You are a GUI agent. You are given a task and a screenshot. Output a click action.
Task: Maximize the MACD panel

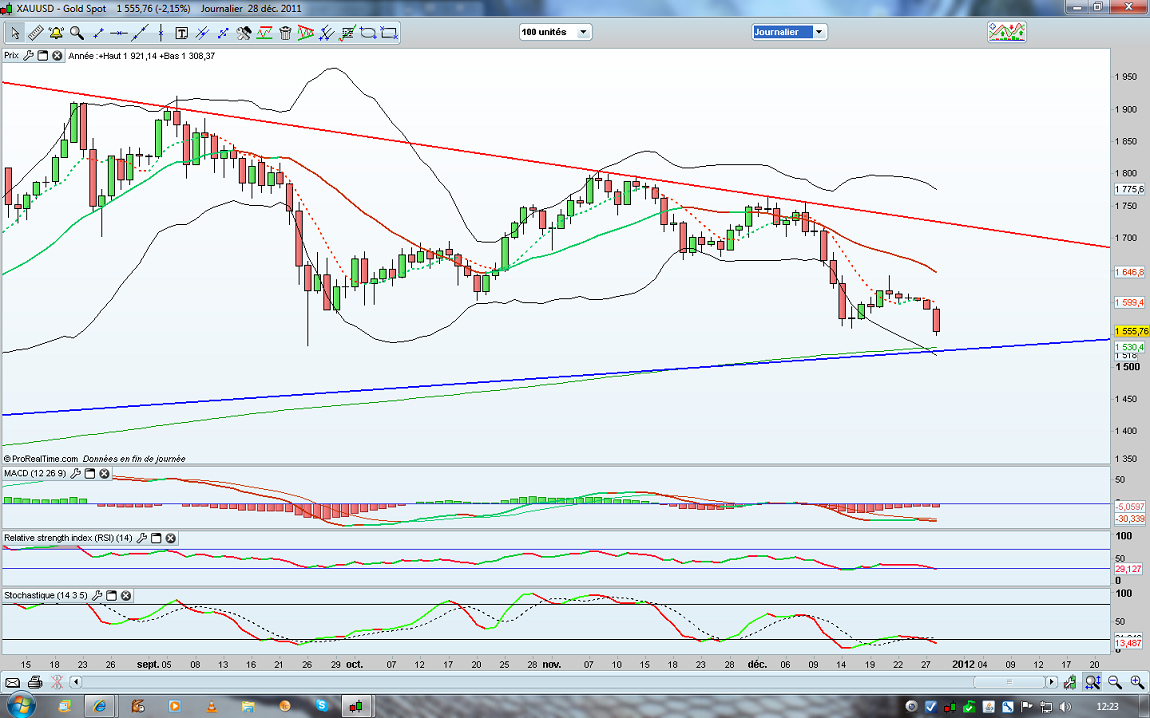point(90,474)
